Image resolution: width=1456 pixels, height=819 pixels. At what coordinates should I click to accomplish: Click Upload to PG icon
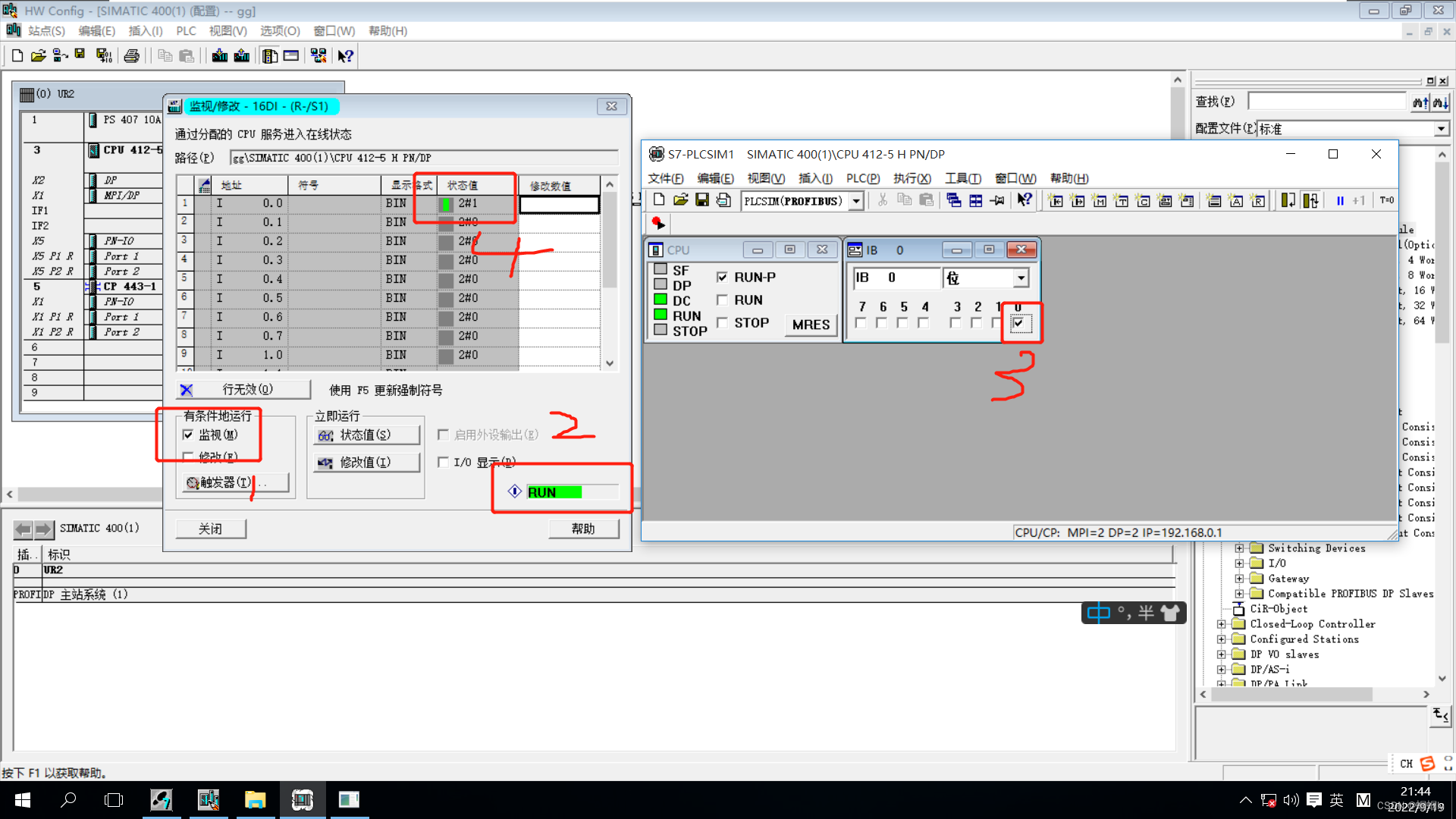[242, 55]
